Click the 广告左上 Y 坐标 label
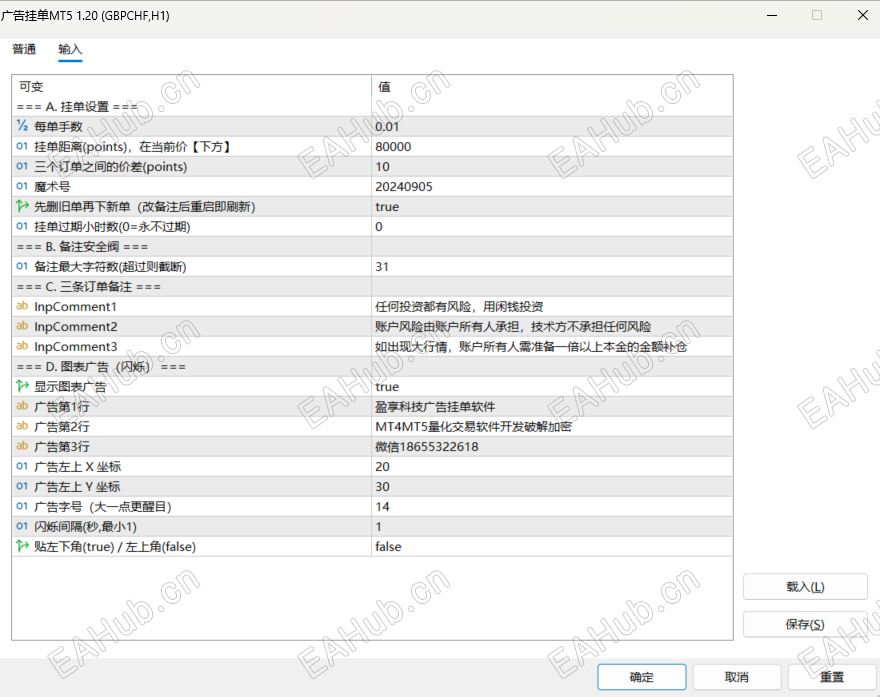This screenshot has height=697, width=880. pyautogui.click(x=77, y=487)
